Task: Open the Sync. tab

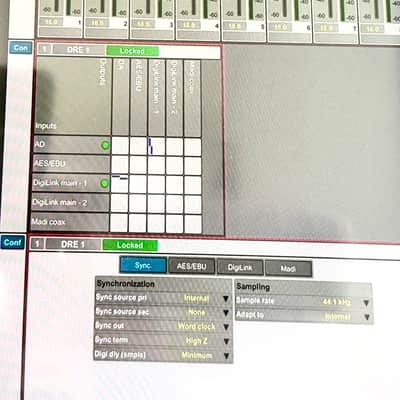Action: [x=143, y=266]
